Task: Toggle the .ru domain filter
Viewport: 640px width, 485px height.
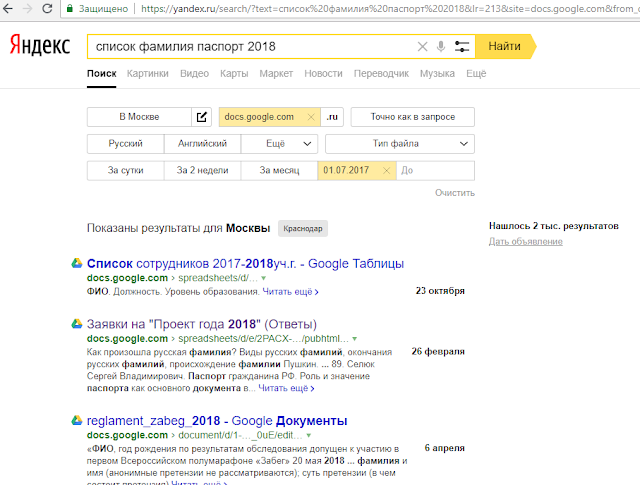Action: pos(332,117)
